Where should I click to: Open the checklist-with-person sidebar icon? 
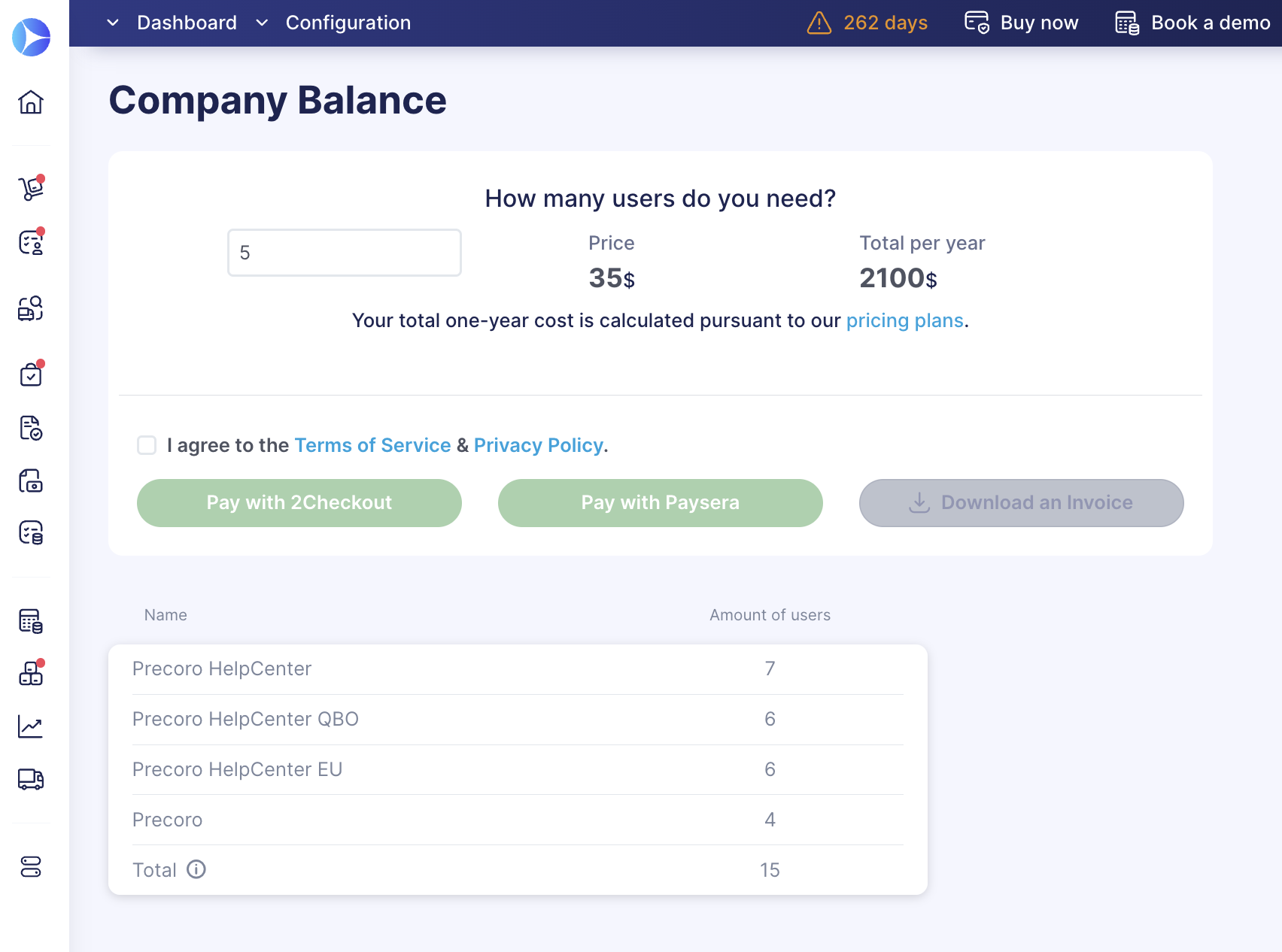pyautogui.click(x=31, y=242)
